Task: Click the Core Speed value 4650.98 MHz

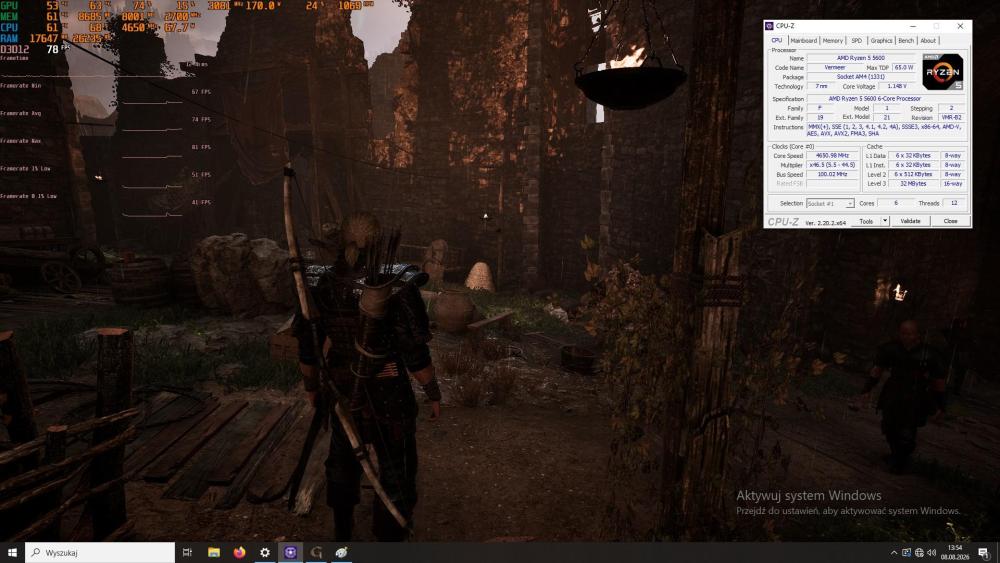Action: click(832, 156)
